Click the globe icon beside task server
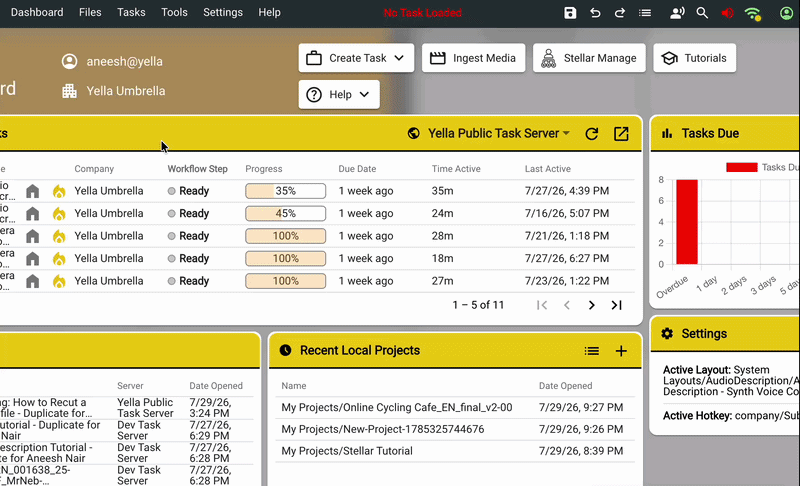 (x=414, y=134)
